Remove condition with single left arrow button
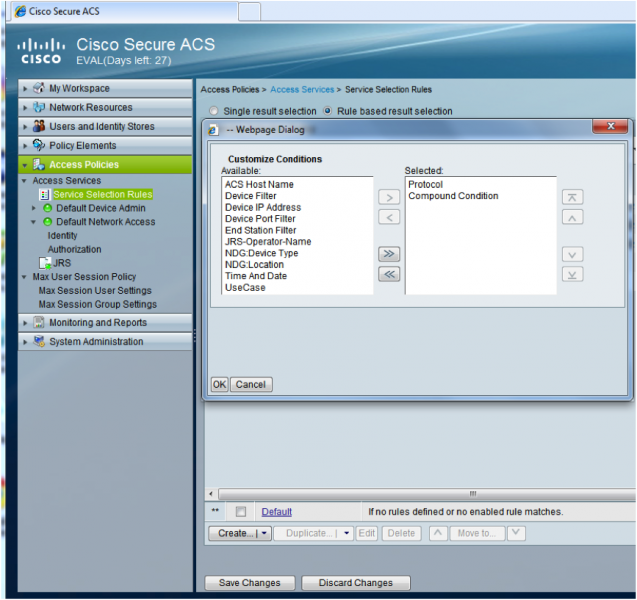 point(389,217)
